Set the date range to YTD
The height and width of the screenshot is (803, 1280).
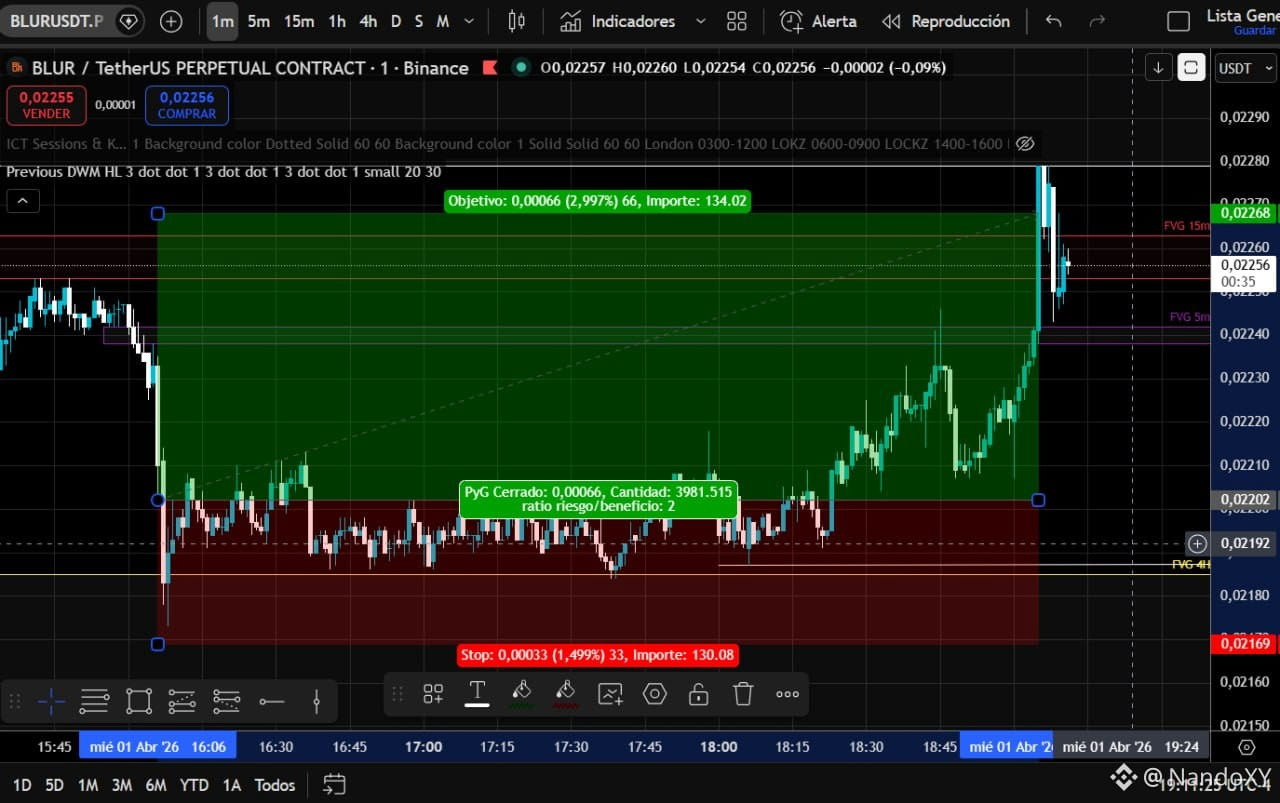(x=194, y=785)
